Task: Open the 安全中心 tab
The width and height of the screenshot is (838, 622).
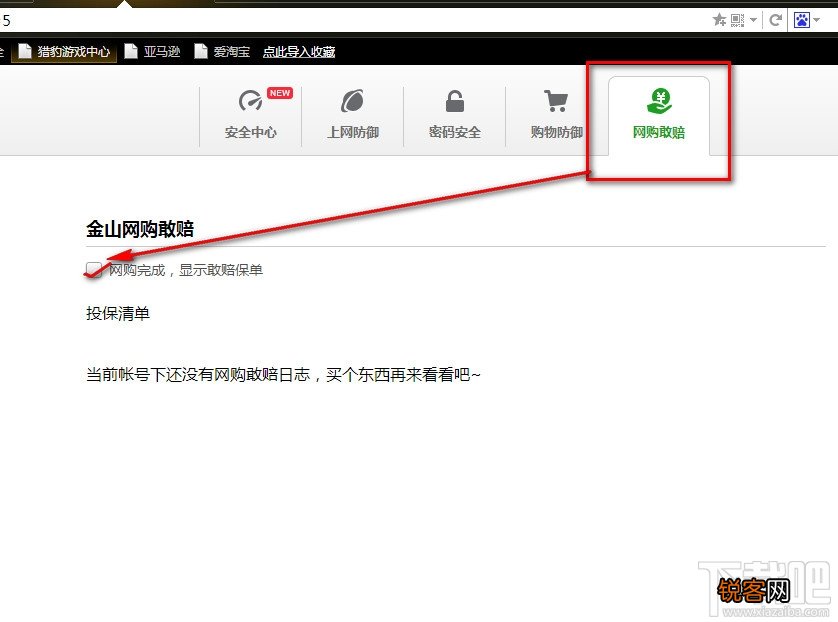Action: tap(251, 115)
